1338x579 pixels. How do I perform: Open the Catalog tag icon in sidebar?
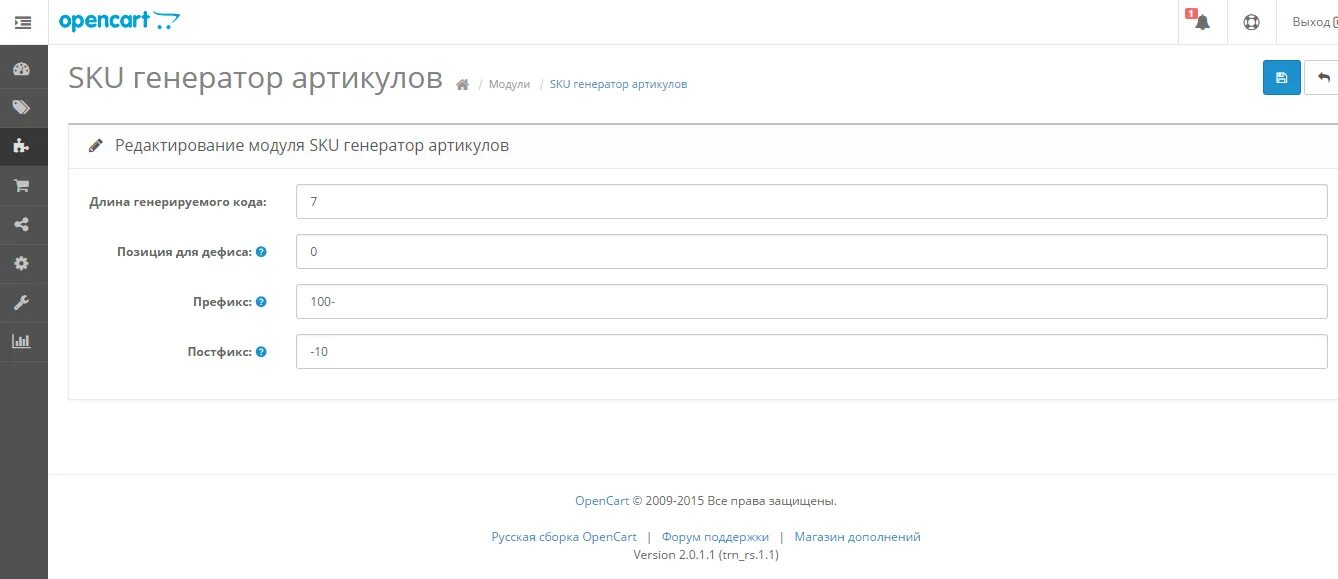tap(22, 107)
